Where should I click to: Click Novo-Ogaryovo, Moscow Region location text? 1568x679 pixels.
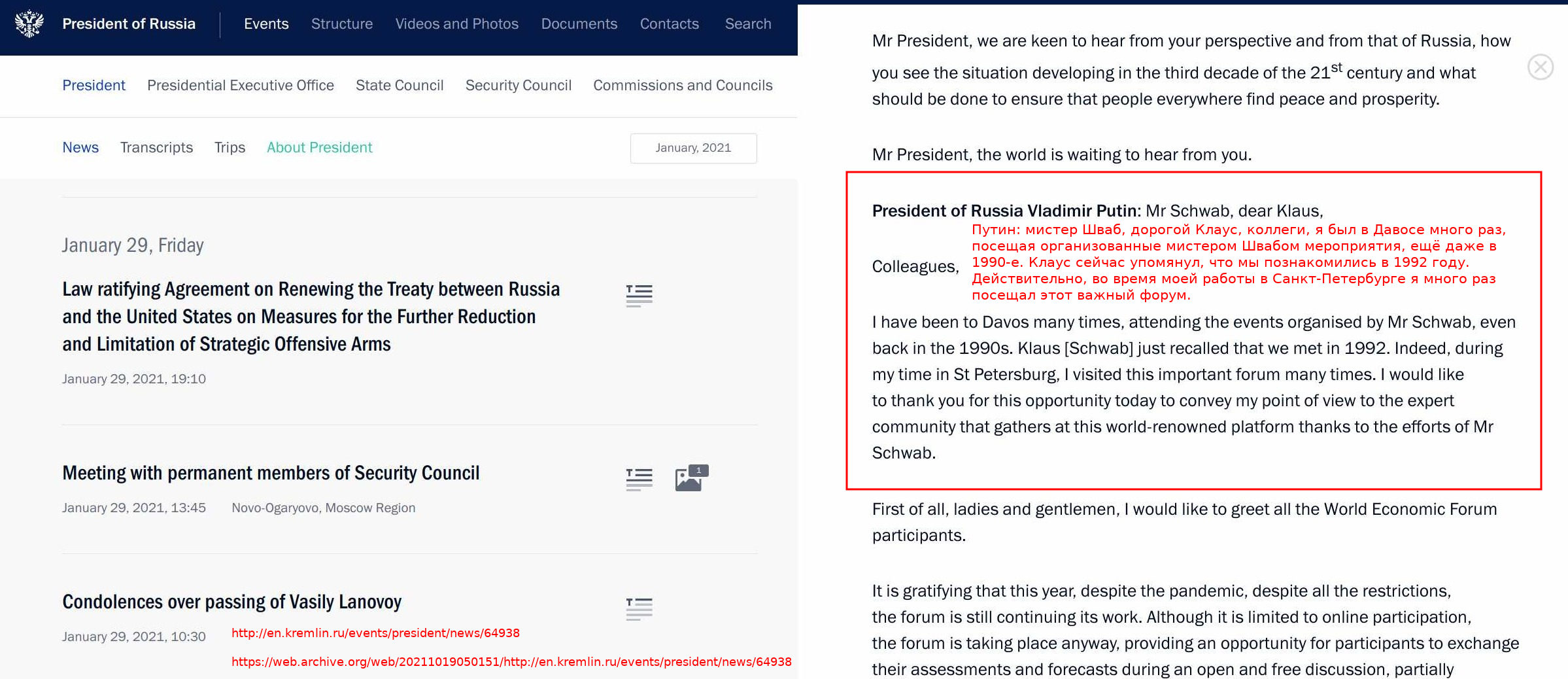point(323,508)
